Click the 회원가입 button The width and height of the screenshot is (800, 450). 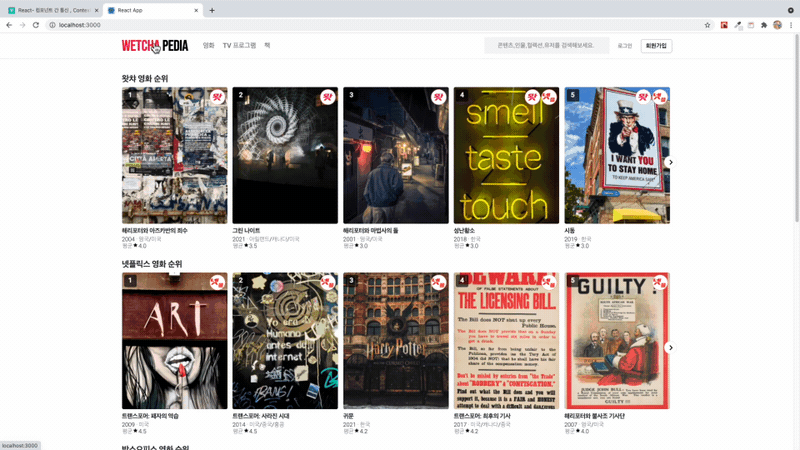656,46
